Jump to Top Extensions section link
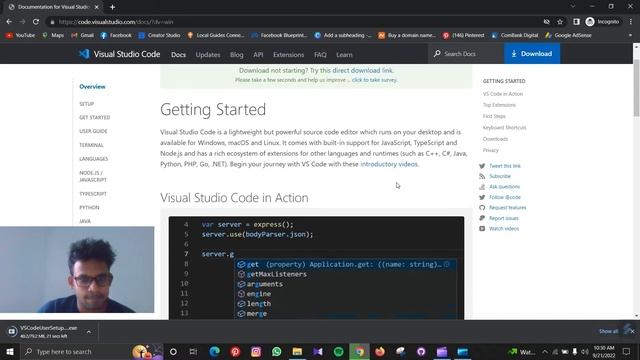 coord(499,105)
